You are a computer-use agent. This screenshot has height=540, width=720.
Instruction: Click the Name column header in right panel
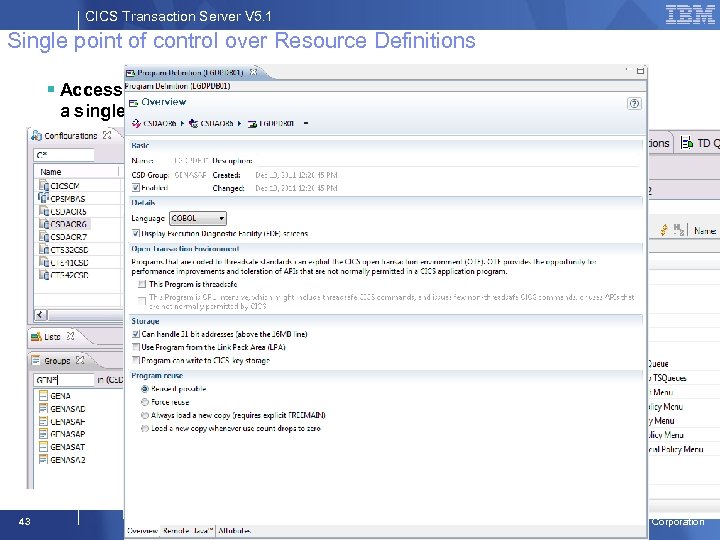point(705,231)
